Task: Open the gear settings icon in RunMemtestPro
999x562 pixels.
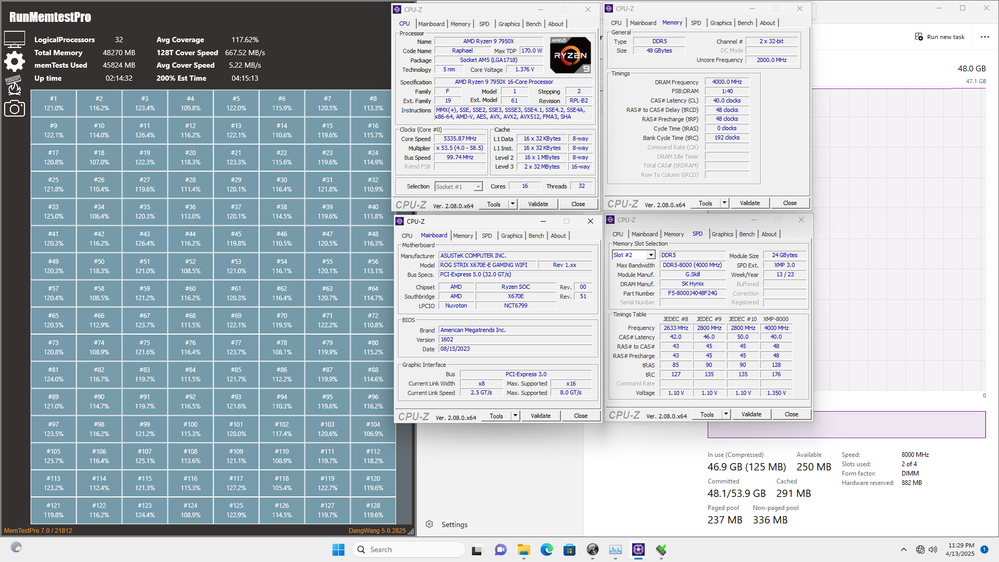Action: point(14,62)
